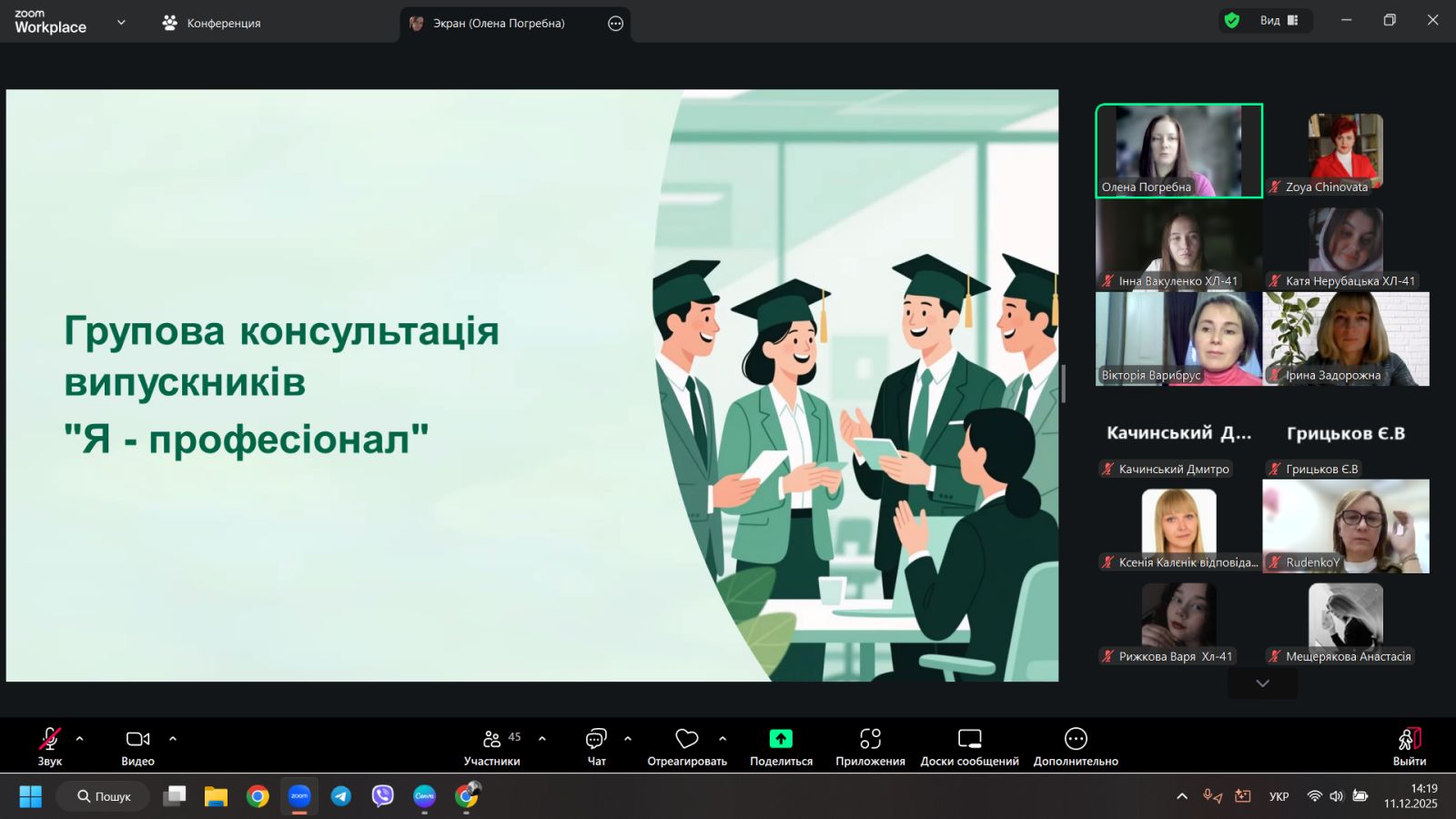Select Олена Погребна video thumbnail
Viewport: 1456px width, 819px height.
coord(1178,150)
